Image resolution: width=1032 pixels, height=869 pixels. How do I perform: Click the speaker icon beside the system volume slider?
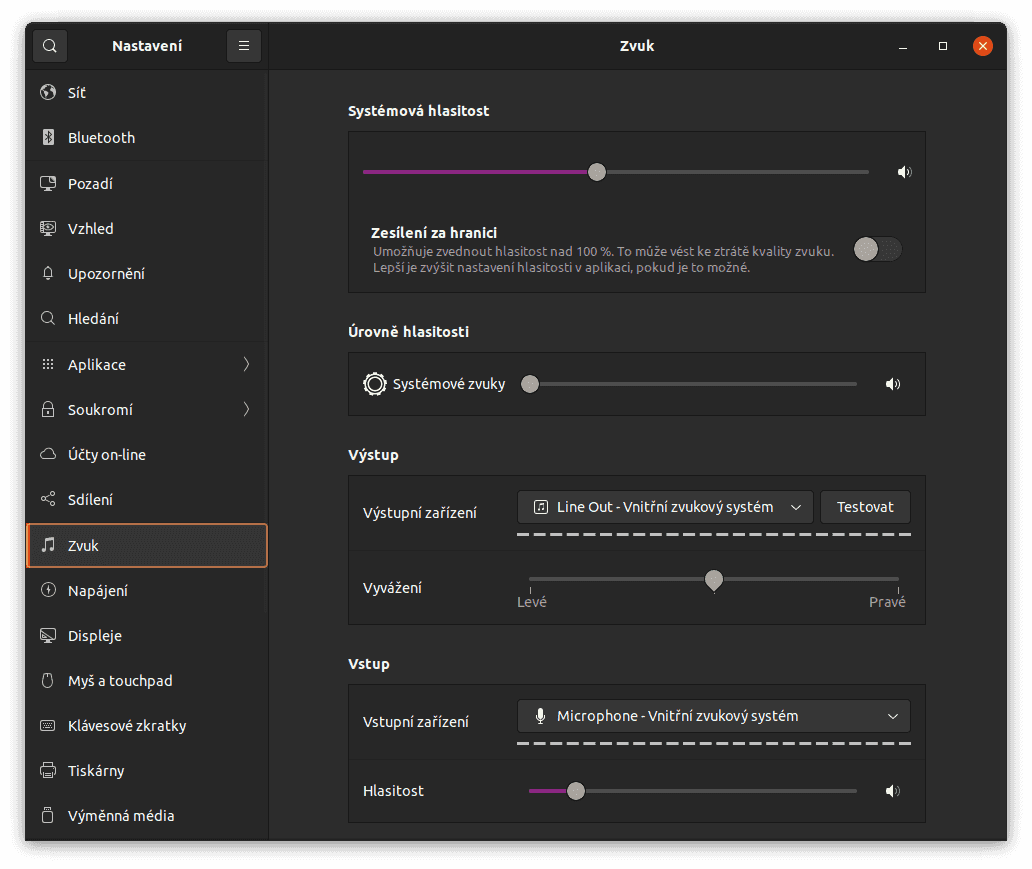(x=904, y=172)
